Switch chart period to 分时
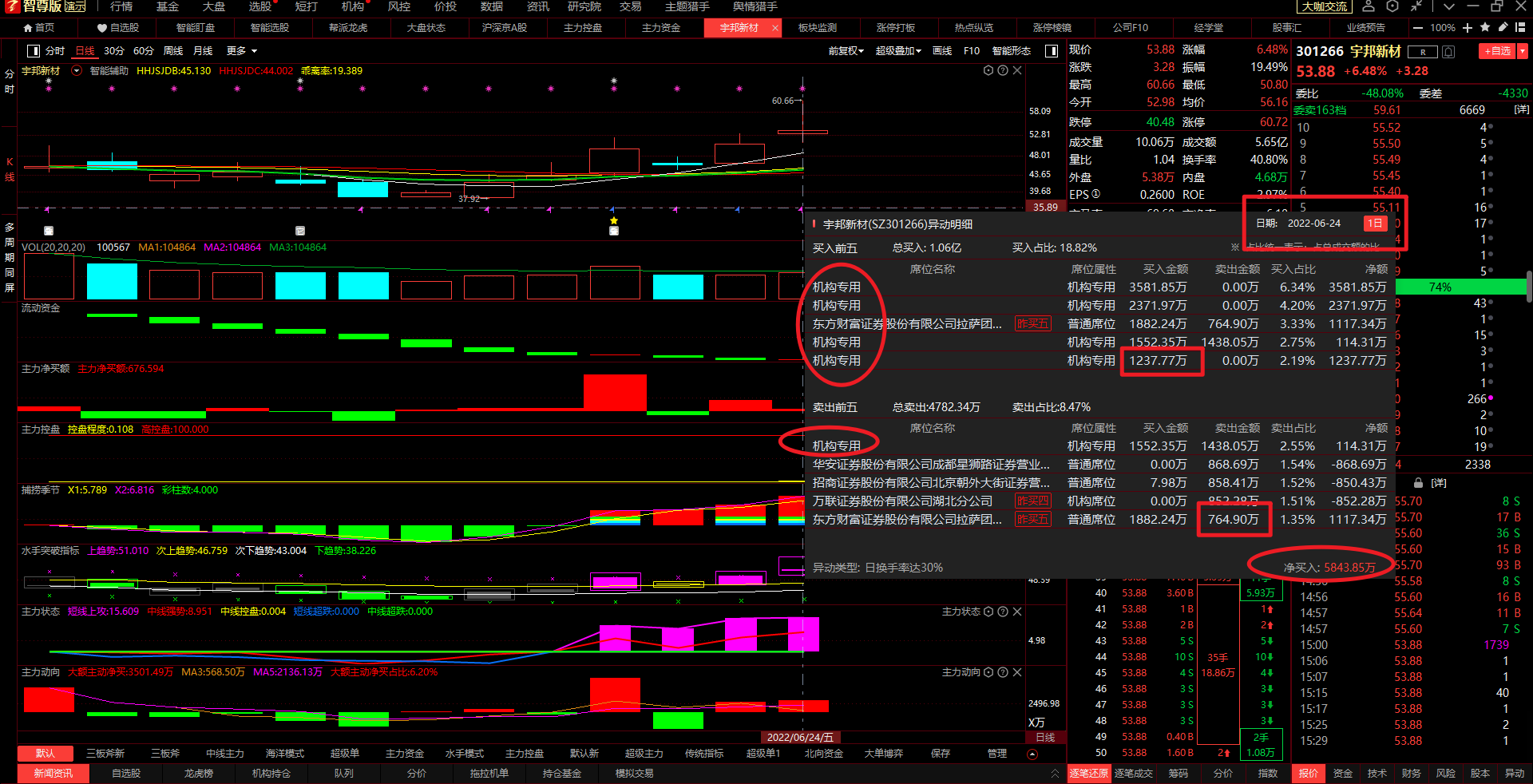This screenshot has width=1533, height=784. (x=55, y=51)
